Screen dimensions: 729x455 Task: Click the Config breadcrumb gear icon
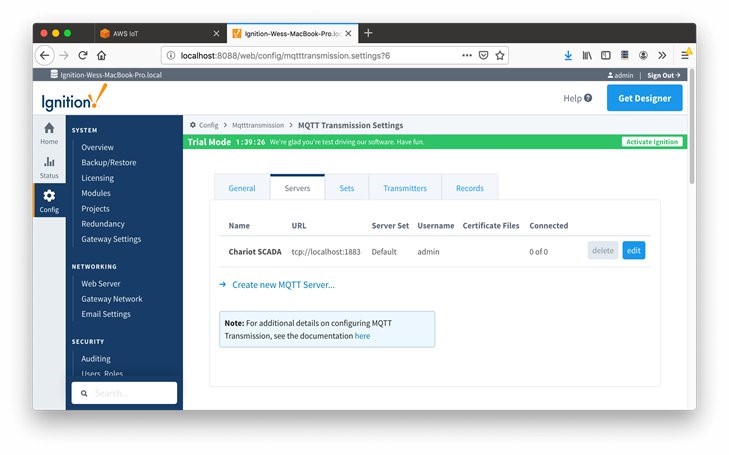(193, 125)
